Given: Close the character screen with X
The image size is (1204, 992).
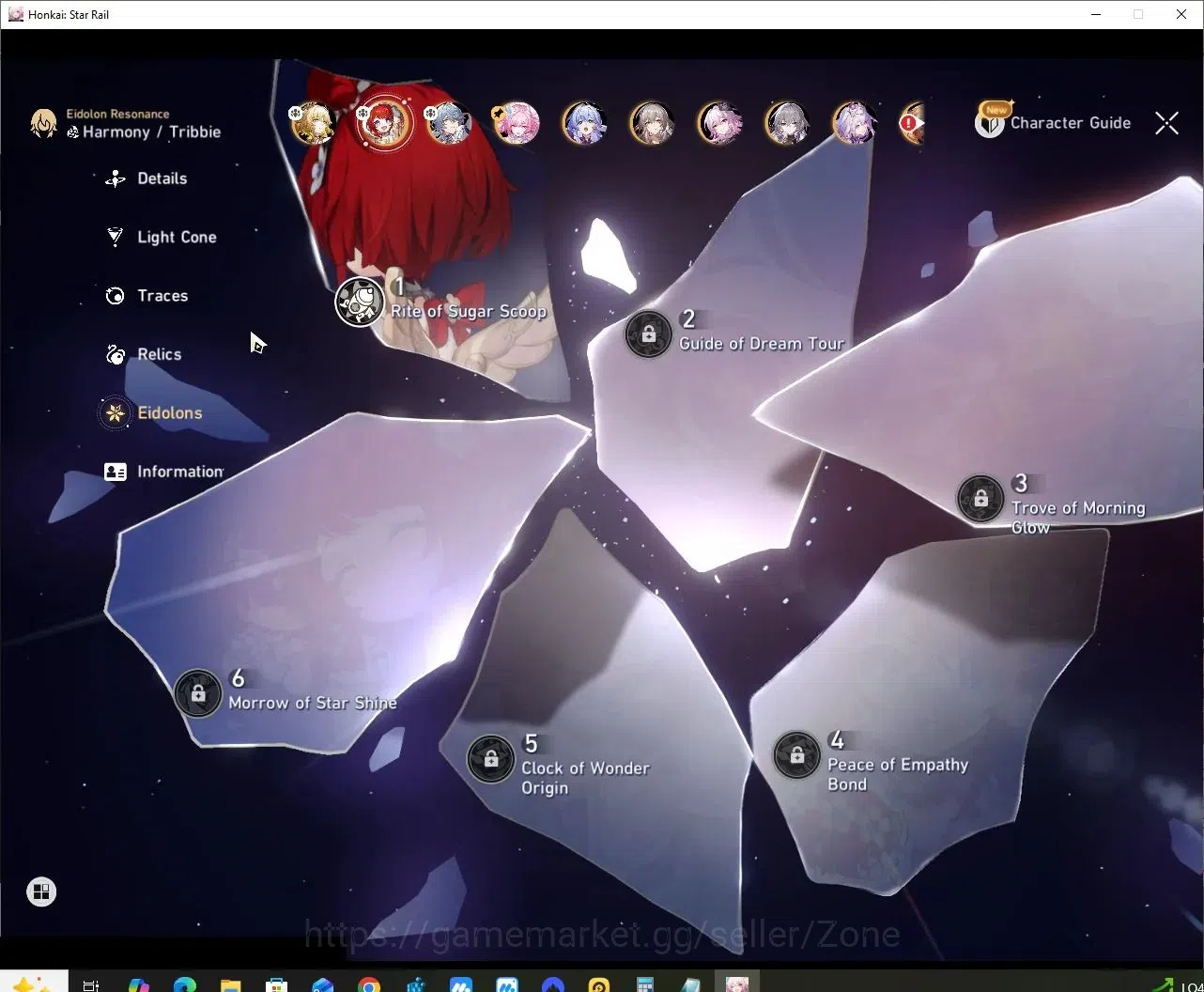Looking at the screenshot, I should point(1166,123).
